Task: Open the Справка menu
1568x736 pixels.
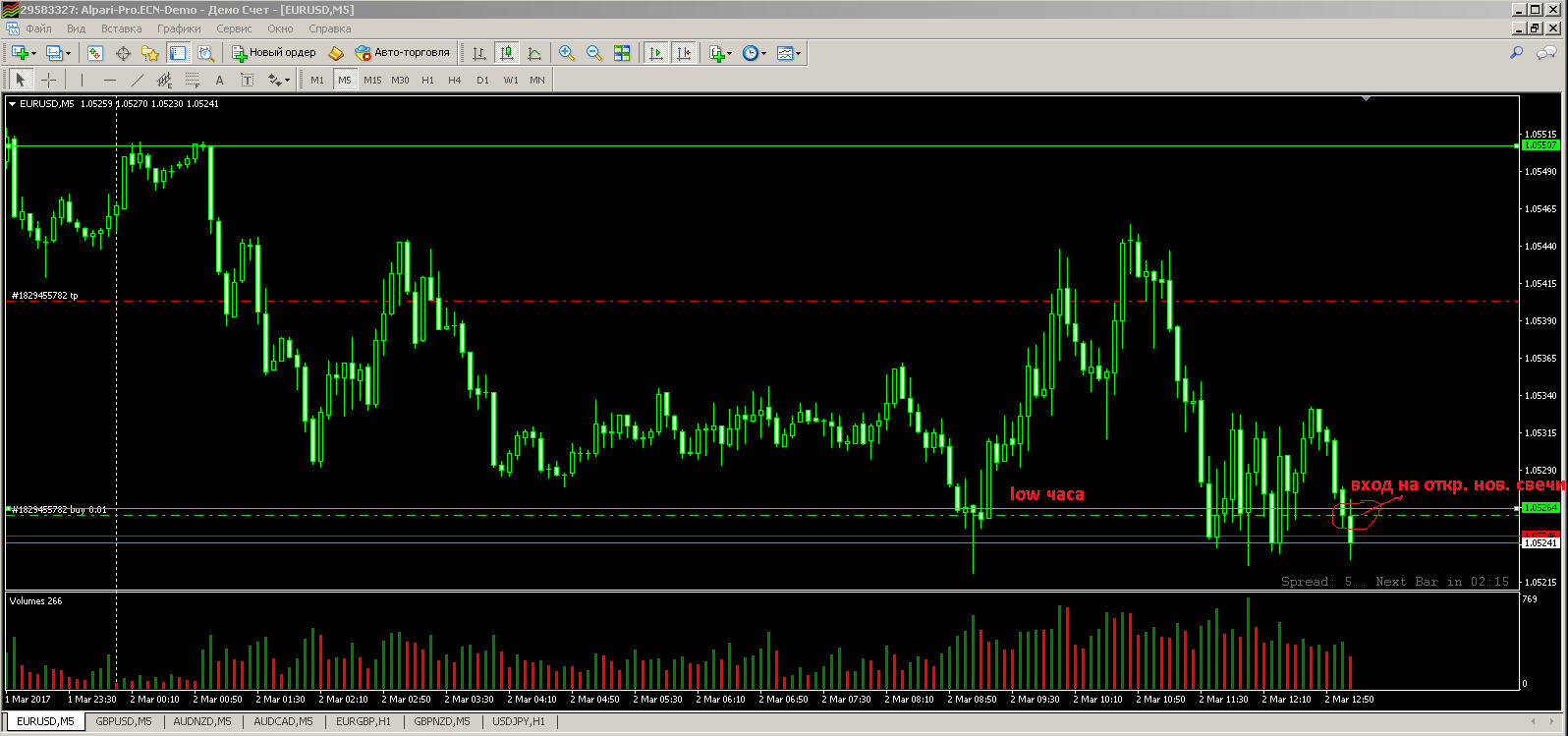Action: coord(329,28)
